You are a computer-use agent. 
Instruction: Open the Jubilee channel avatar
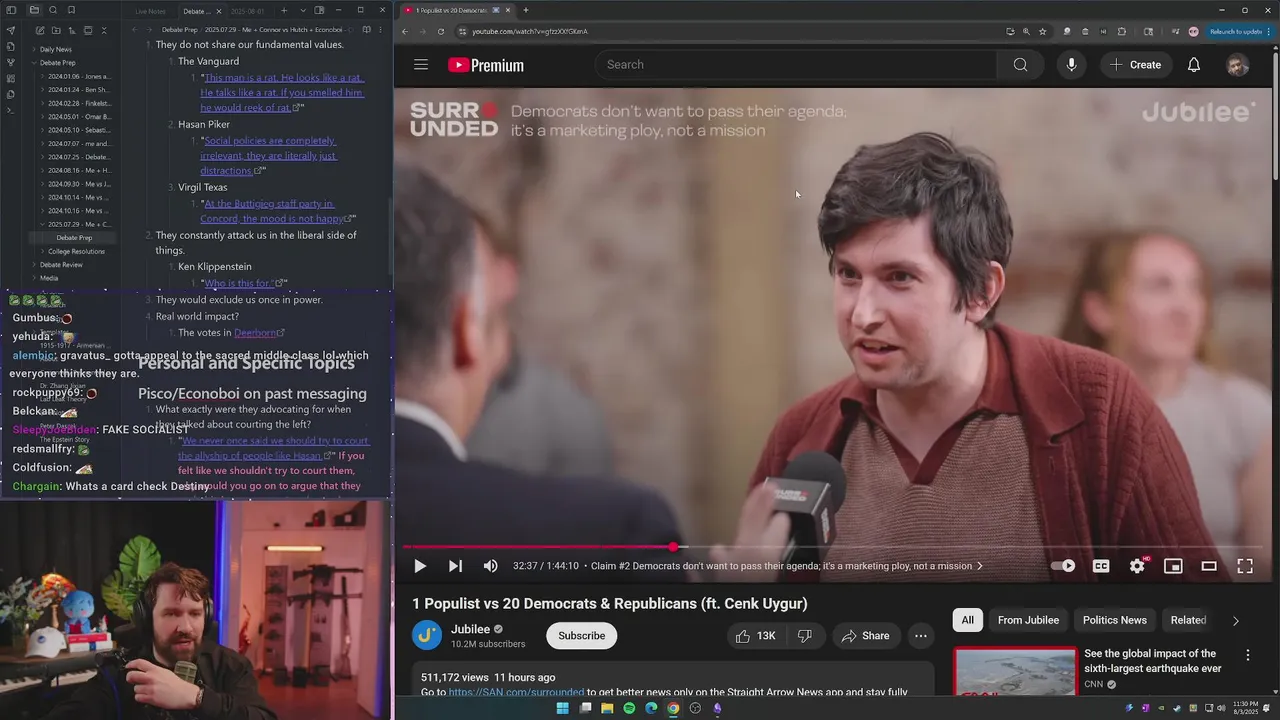tap(426, 636)
